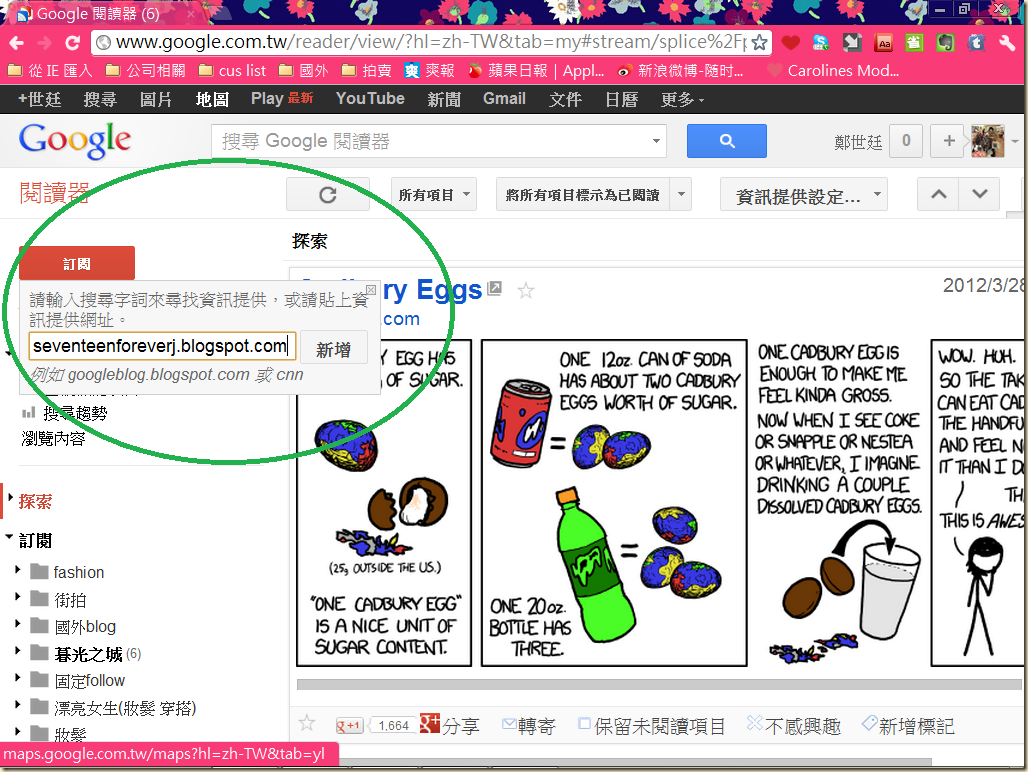The height and width of the screenshot is (772, 1028).
Task: Open the Carolines Mod bookmark
Action: (x=834, y=71)
